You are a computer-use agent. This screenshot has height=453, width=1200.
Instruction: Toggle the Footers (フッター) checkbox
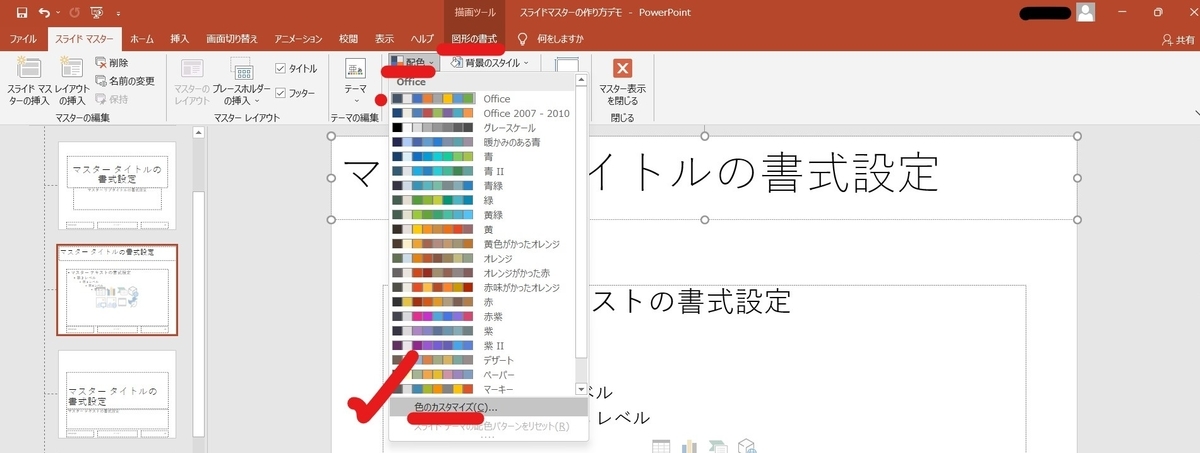tap(296, 93)
